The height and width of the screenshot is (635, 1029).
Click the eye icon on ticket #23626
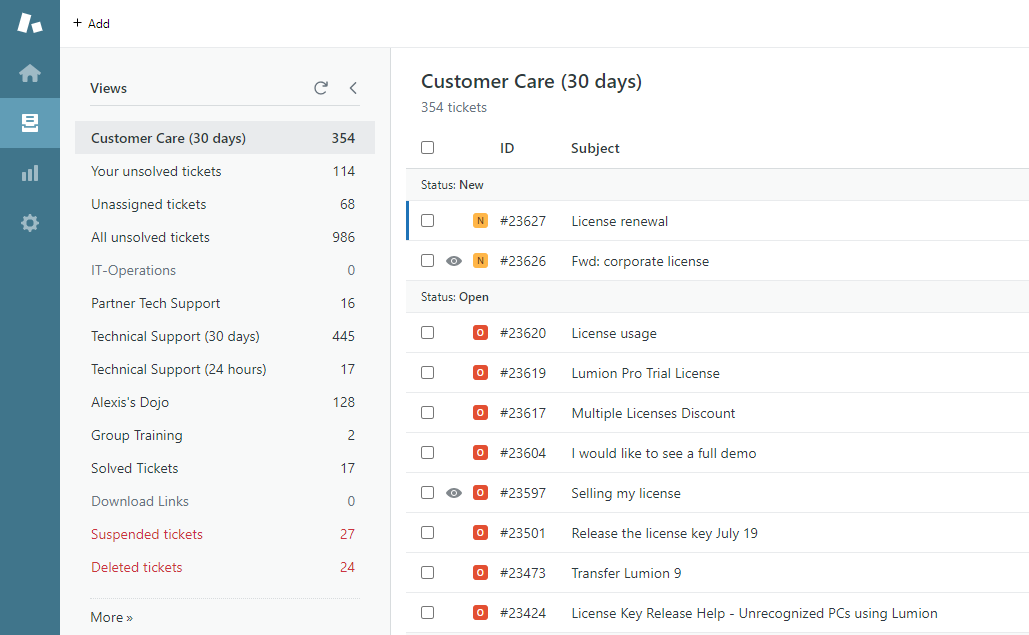(454, 261)
